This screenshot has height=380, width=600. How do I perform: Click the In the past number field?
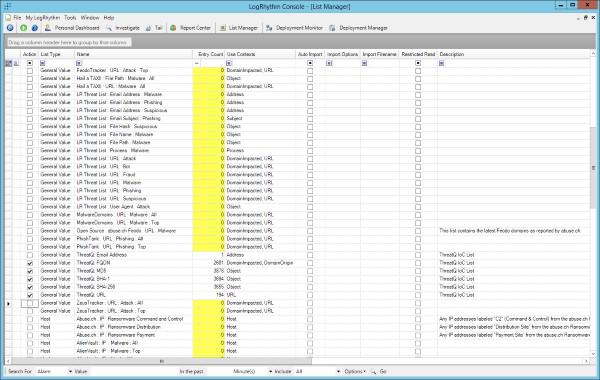point(218,372)
